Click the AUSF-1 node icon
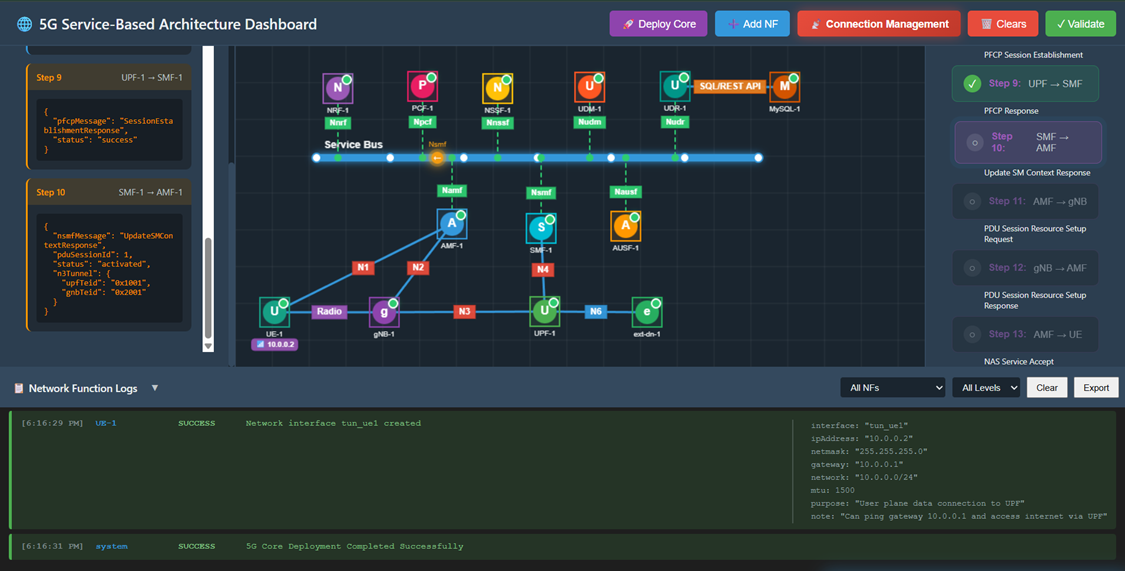Image resolution: width=1125 pixels, height=571 pixels. click(x=626, y=226)
